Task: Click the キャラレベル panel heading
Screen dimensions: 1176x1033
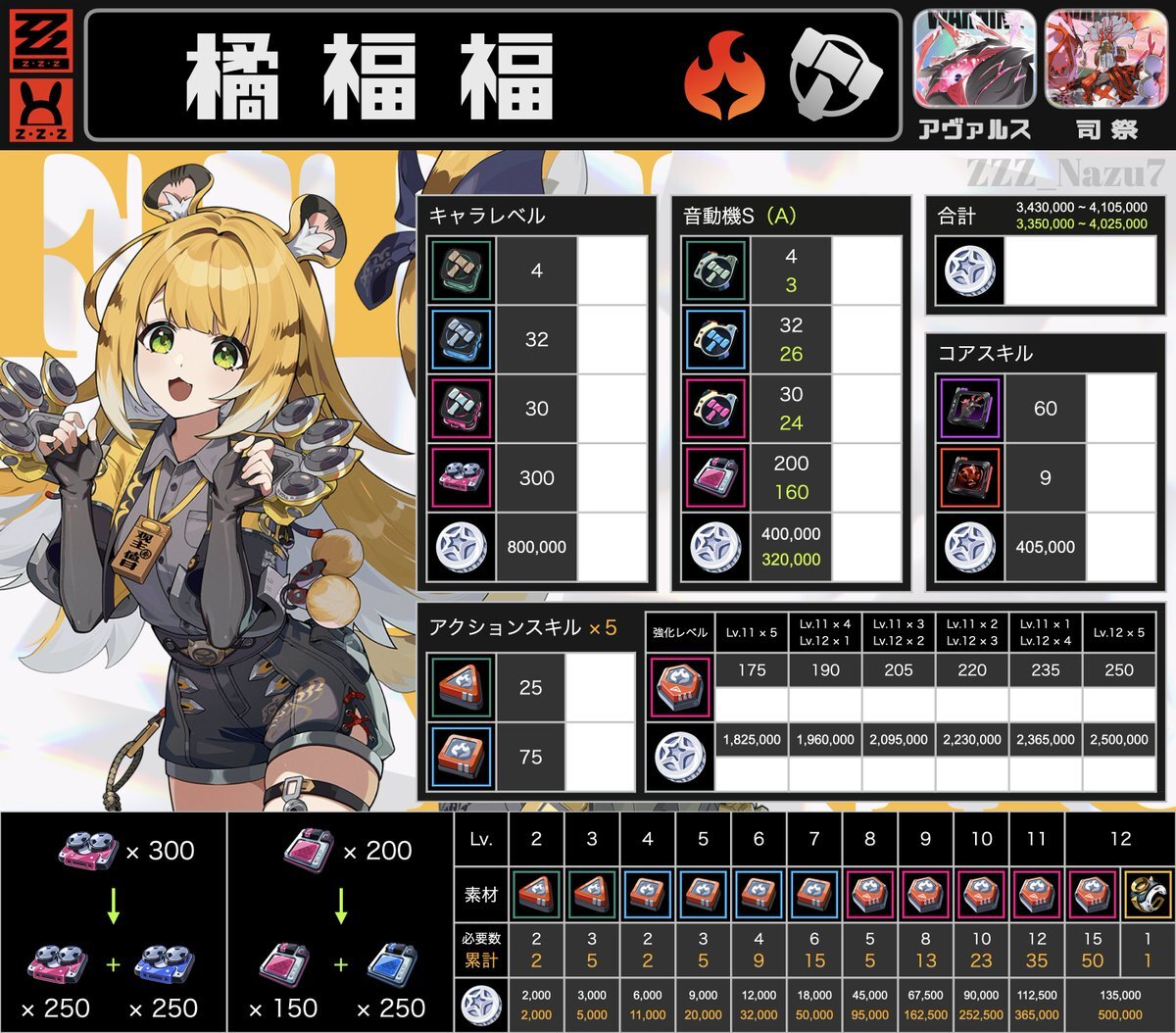Action: click(486, 217)
